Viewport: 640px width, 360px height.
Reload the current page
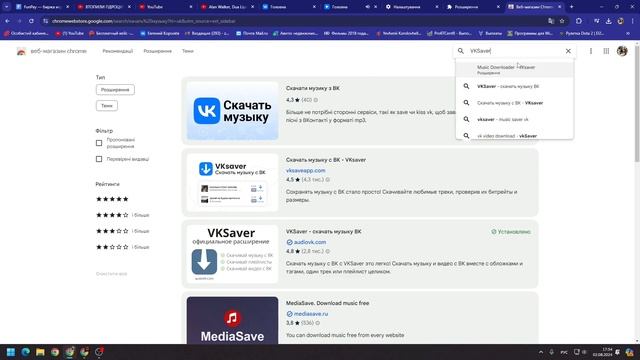click(31, 21)
